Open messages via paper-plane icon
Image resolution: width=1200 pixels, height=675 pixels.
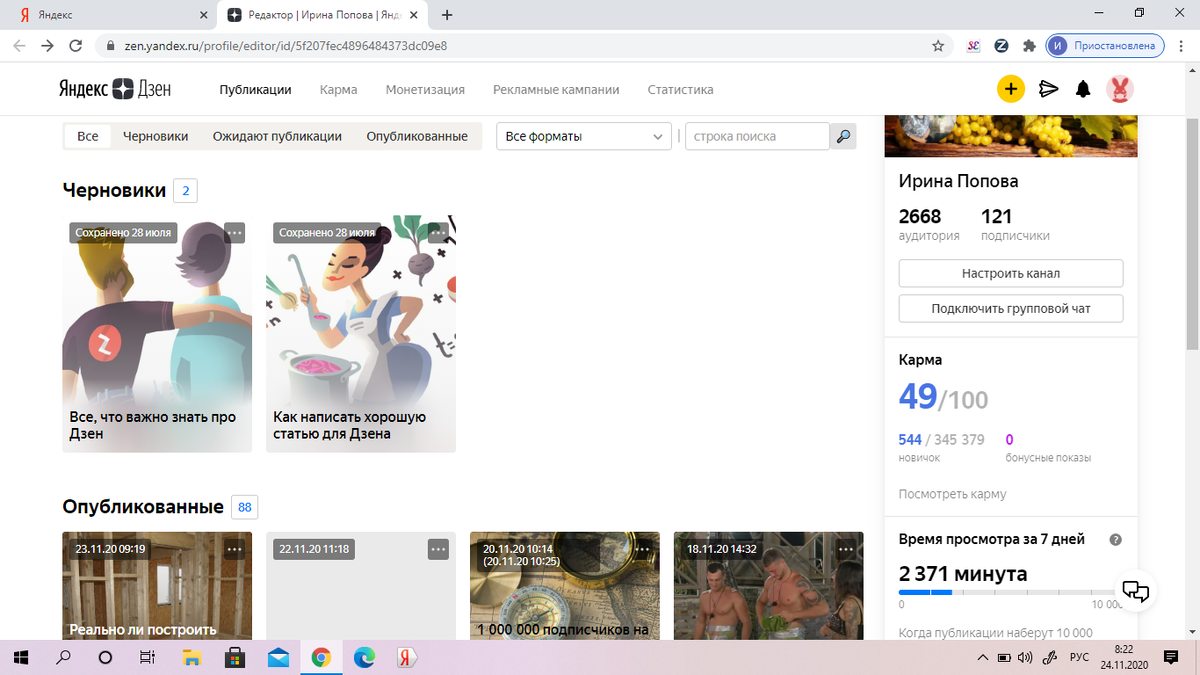tap(1048, 89)
